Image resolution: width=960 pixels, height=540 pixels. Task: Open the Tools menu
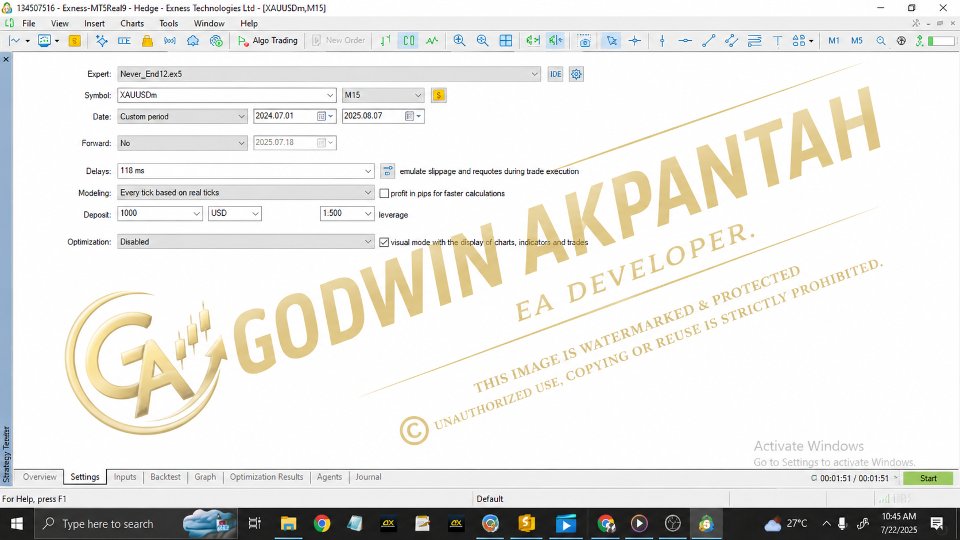[x=168, y=23]
